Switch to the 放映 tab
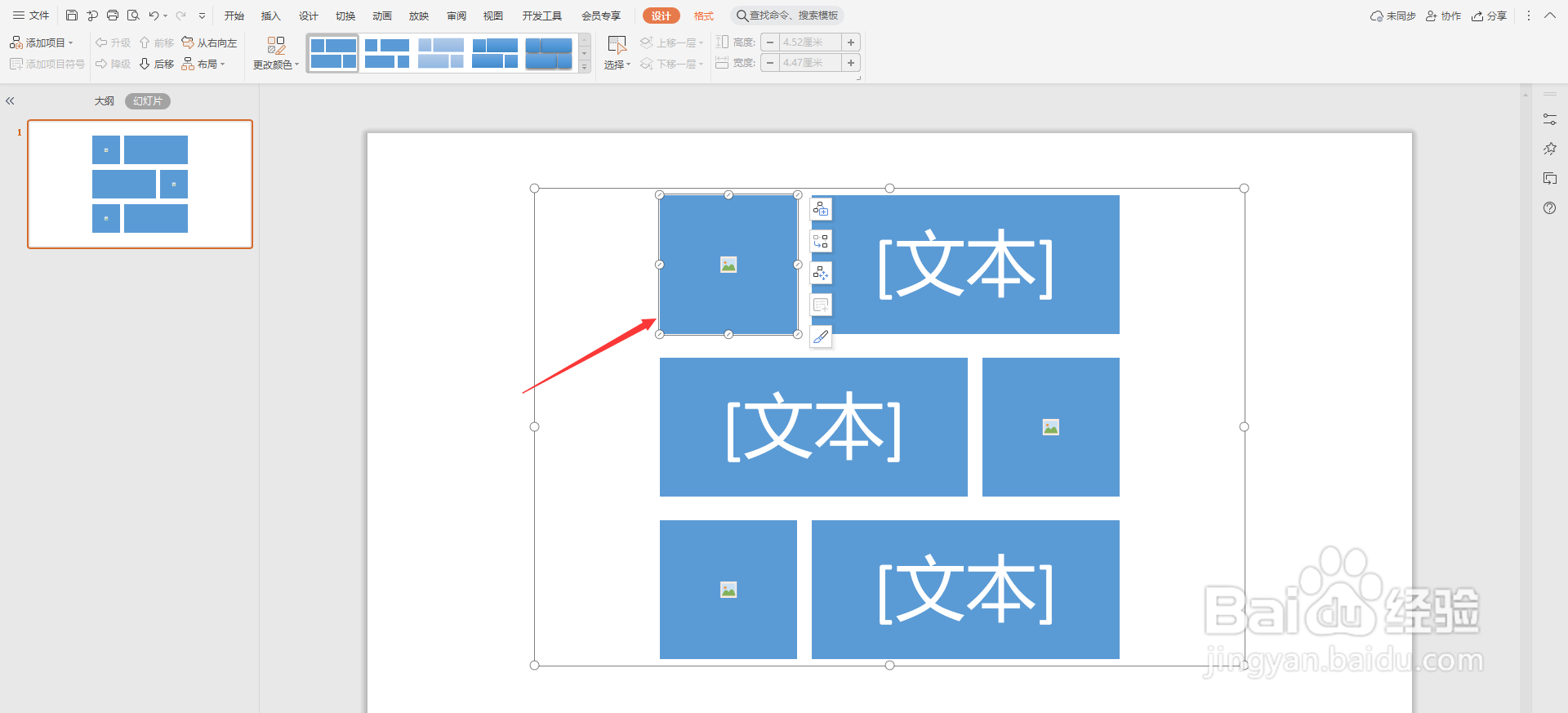Image resolution: width=1568 pixels, height=713 pixels. tap(419, 16)
